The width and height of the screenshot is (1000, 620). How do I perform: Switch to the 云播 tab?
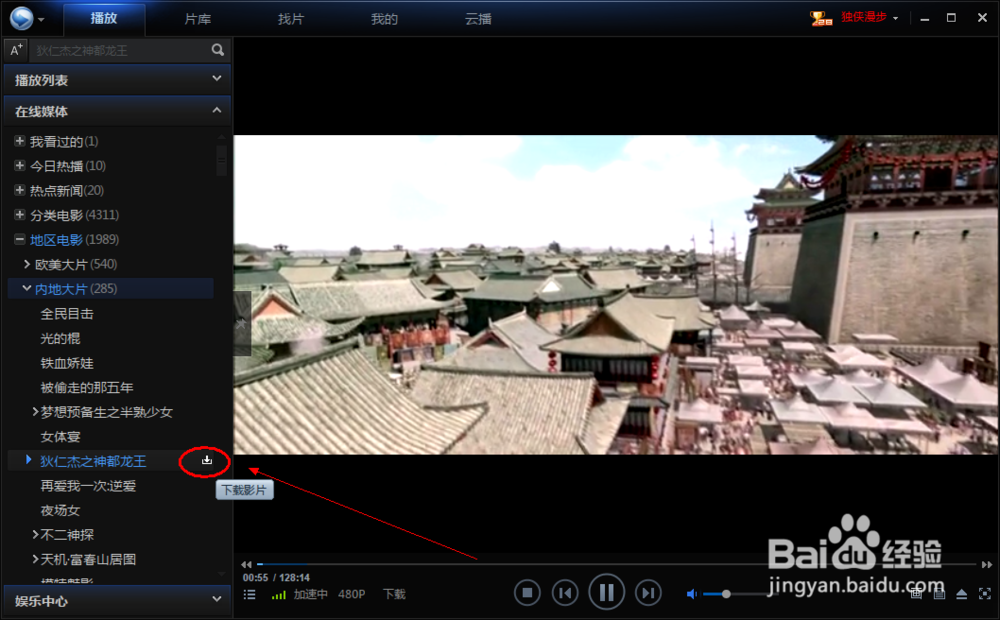(478, 19)
